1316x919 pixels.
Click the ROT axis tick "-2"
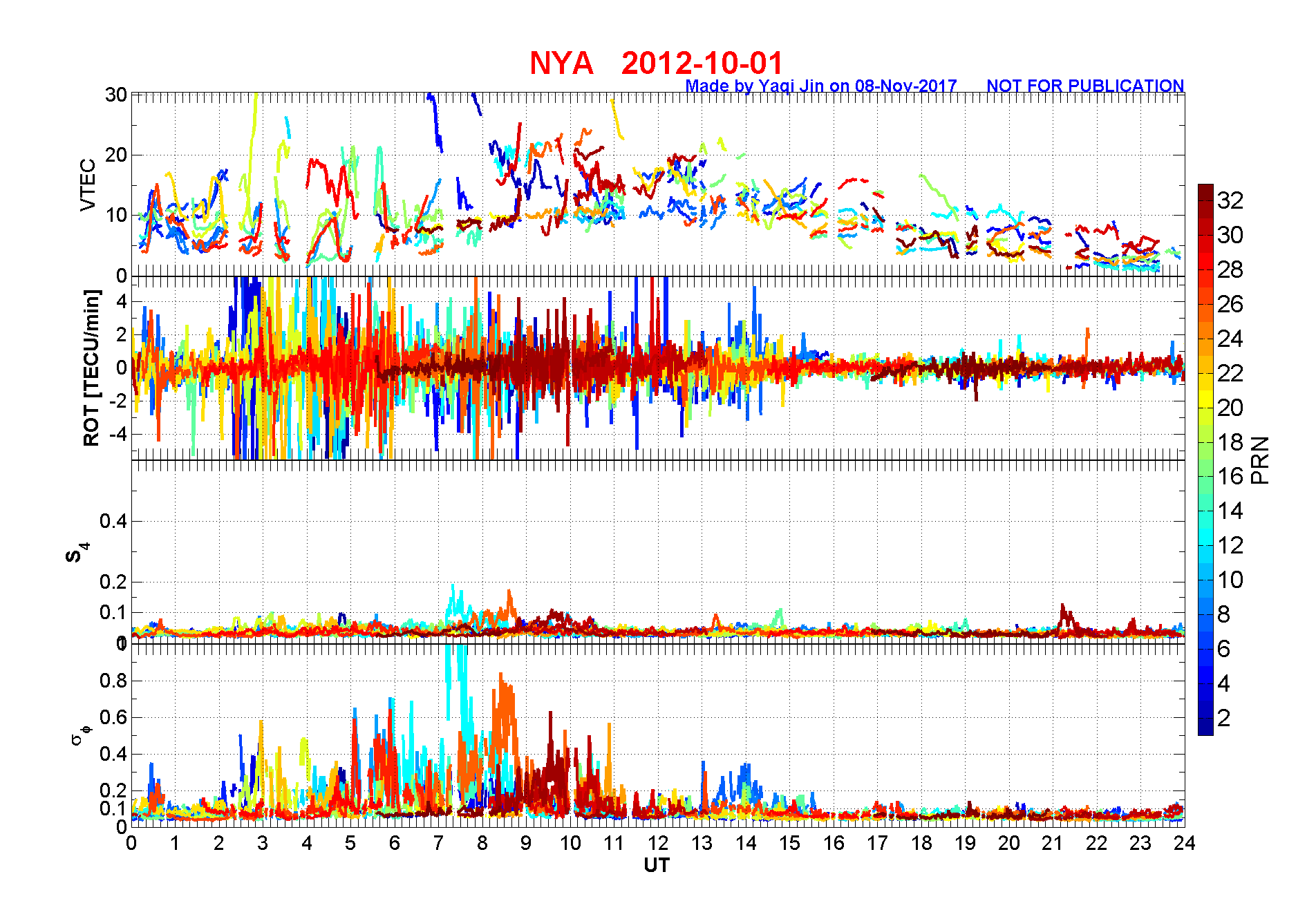tap(118, 401)
